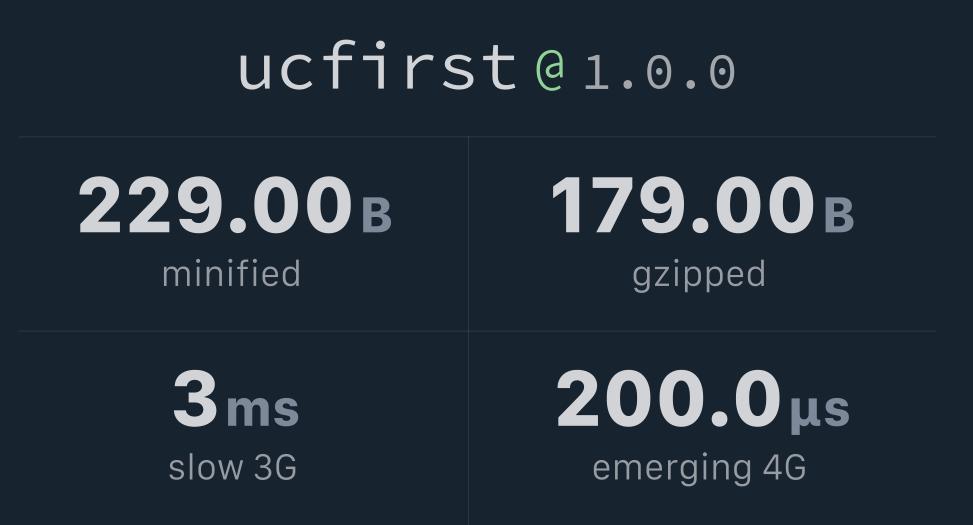973x525 pixels.
Task: Click the 3 download time value
Action: coord(195,400)
